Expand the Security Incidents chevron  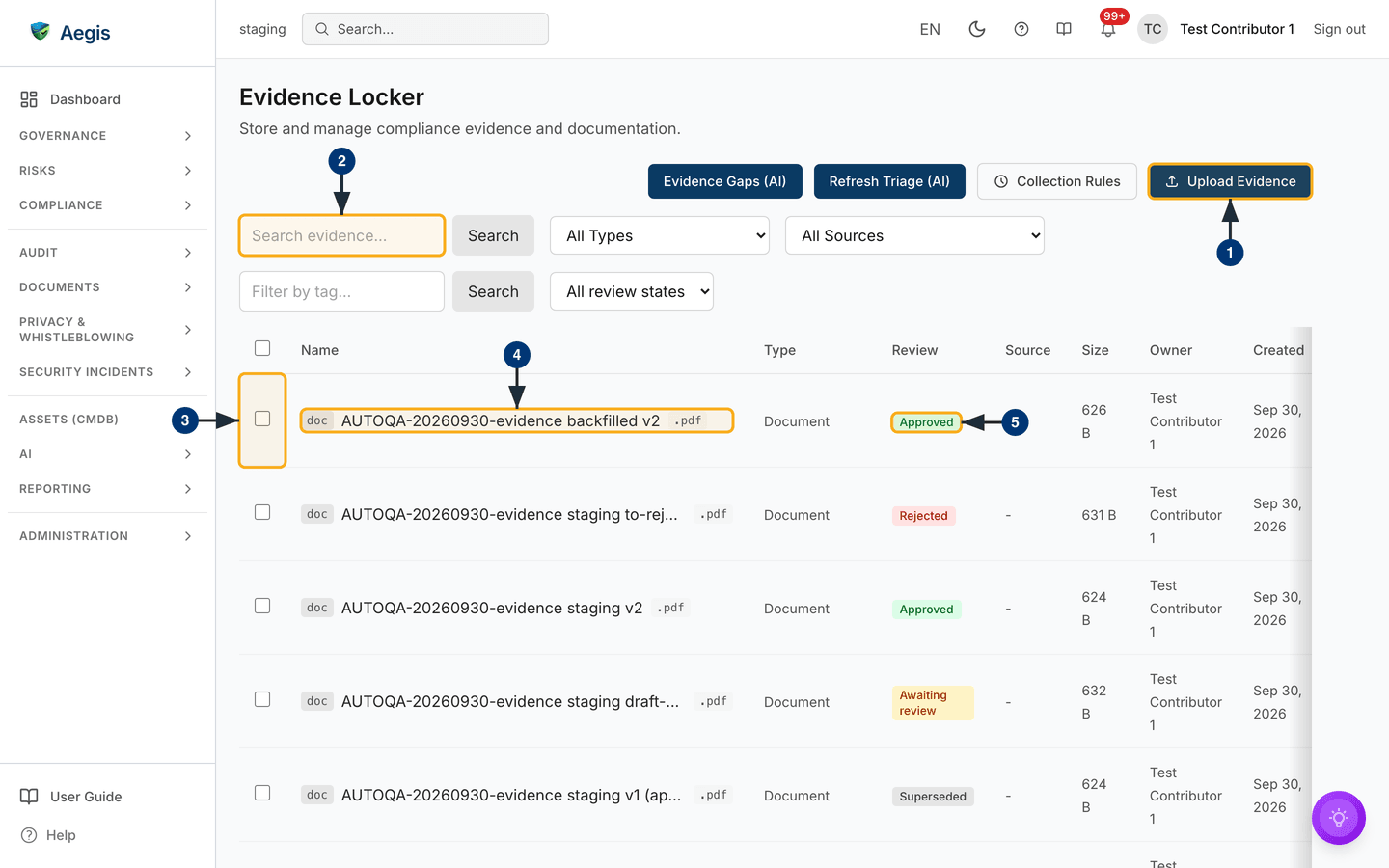pos(188,372)
